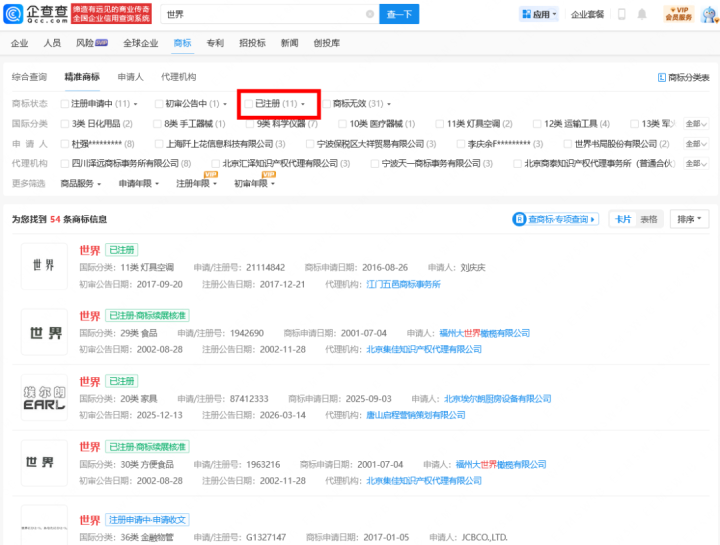Viewport: 720px width, 545px height.
Task: Open the 世界 trademark image for 21114842
Action: click(44, 266)
